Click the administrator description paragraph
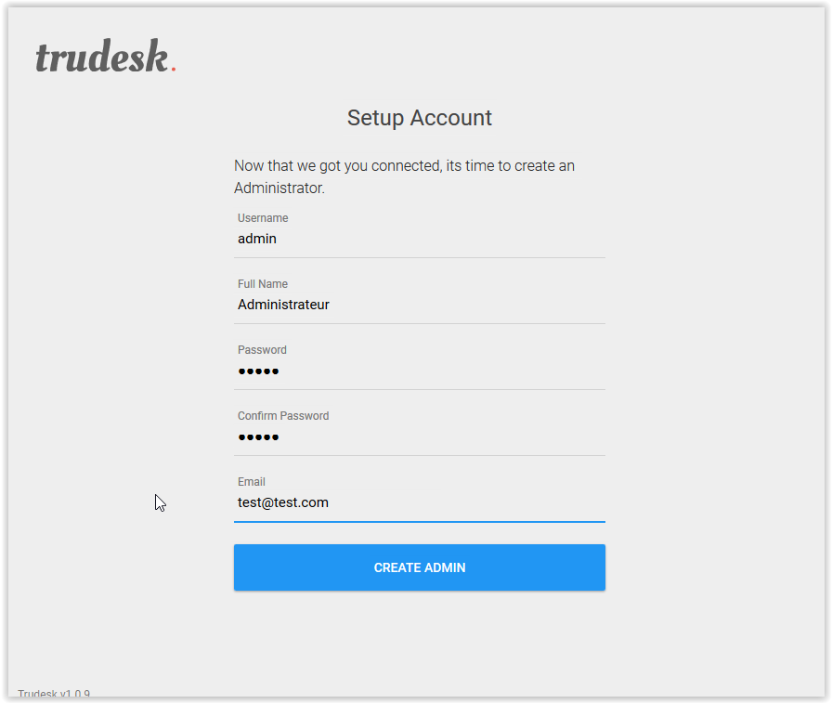Image resolution: width=832 pixels, height=703 pixels. pyautogui.click(x=404, y=177)
